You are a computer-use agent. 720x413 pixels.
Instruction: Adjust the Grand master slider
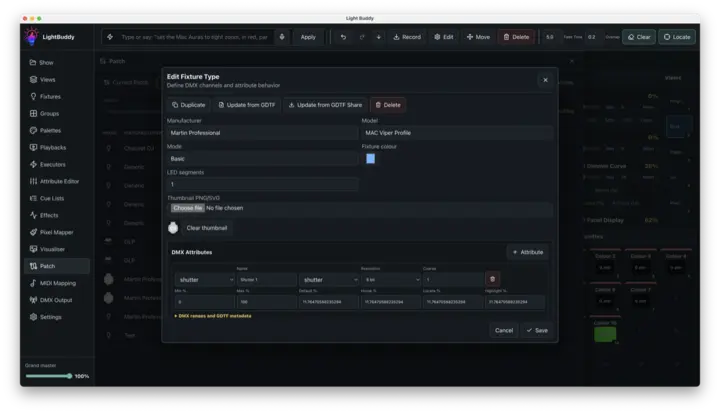point(48,376)
